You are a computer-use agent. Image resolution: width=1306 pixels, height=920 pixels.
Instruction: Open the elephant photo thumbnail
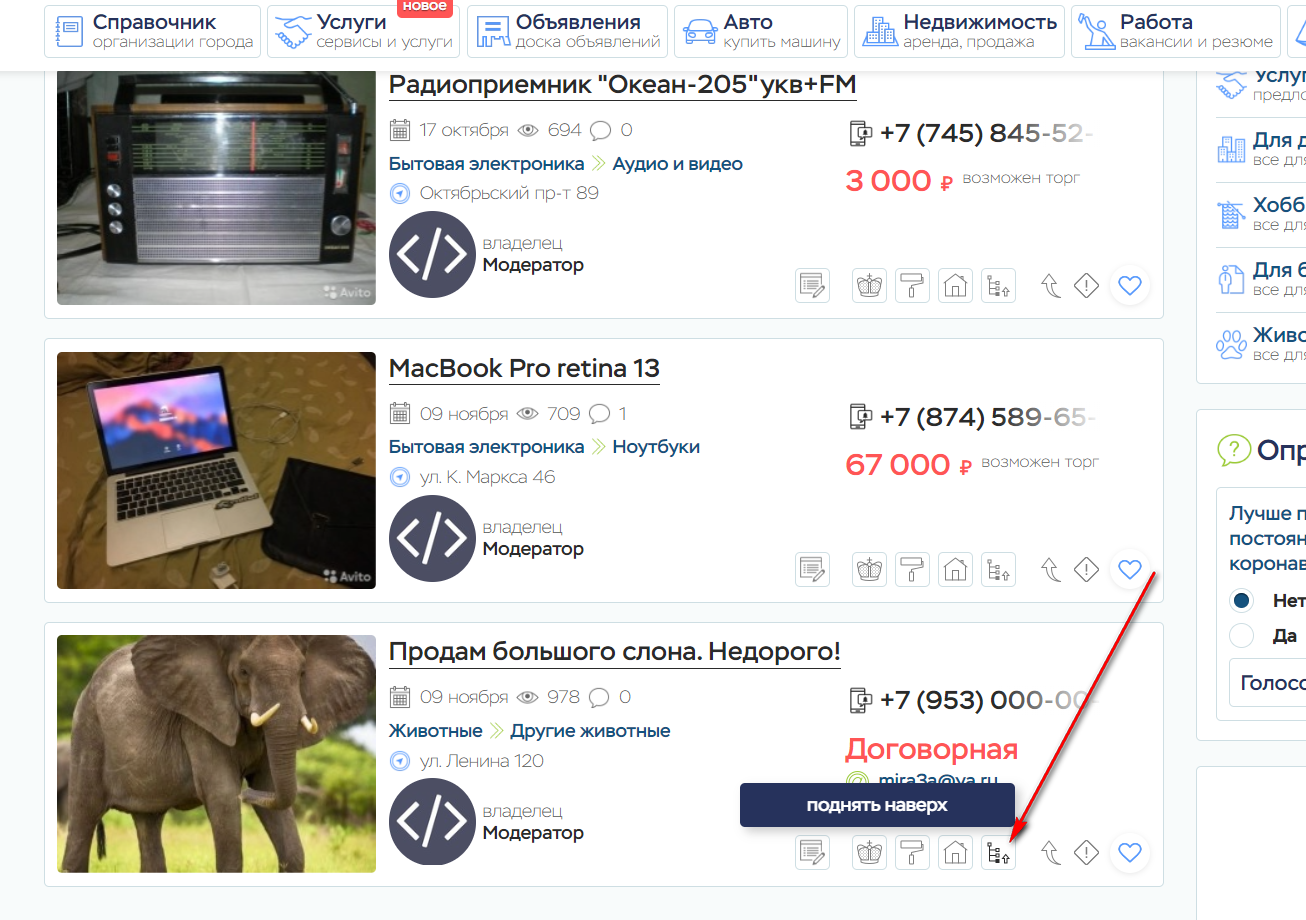216,754
